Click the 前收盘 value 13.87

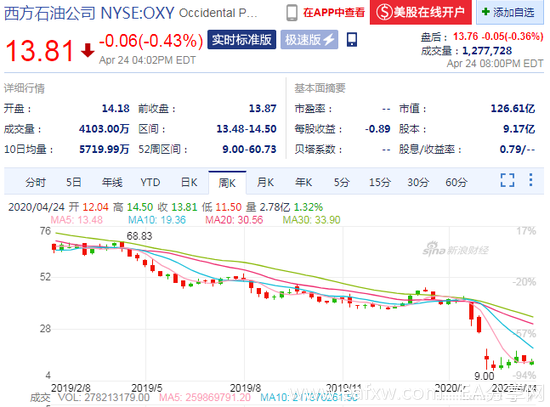(x=262, y=108)
